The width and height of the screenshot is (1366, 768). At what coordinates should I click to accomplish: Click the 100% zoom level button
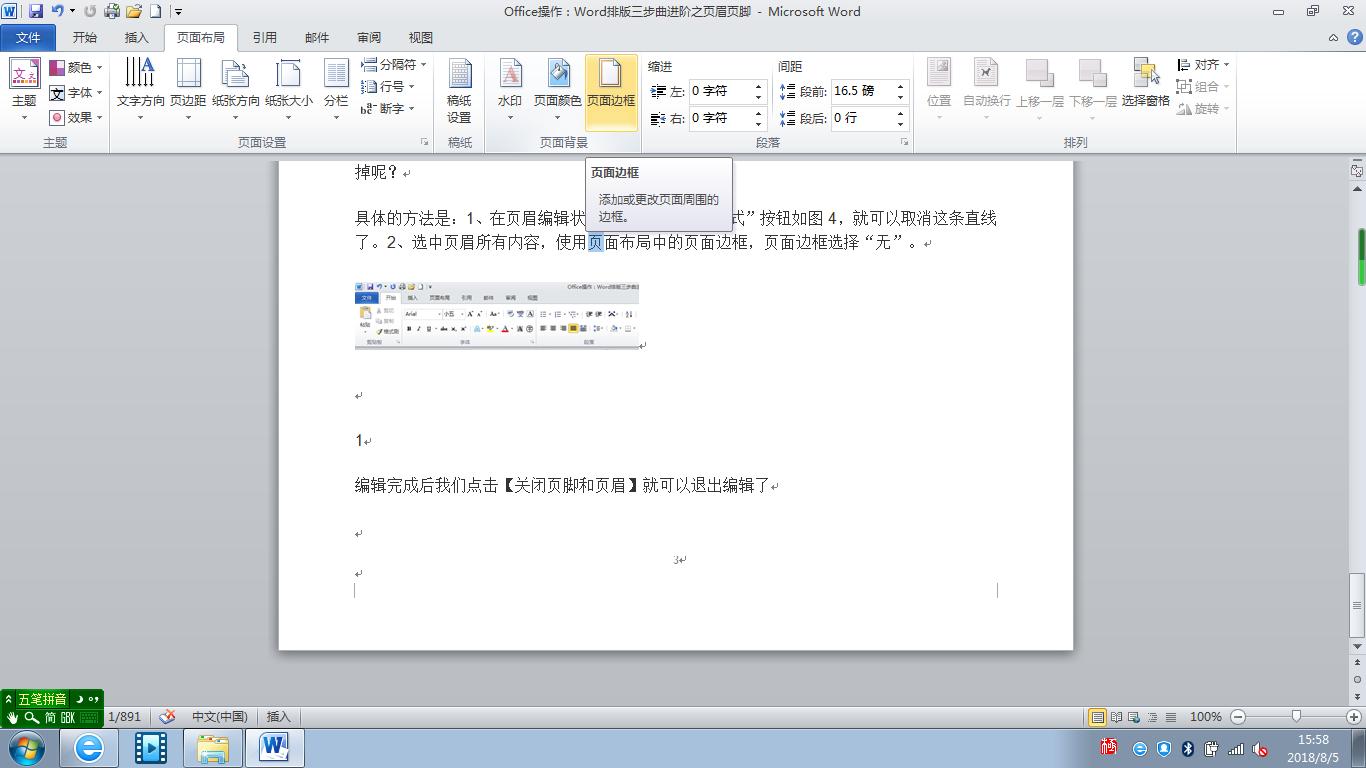[x=1206, y=716]
